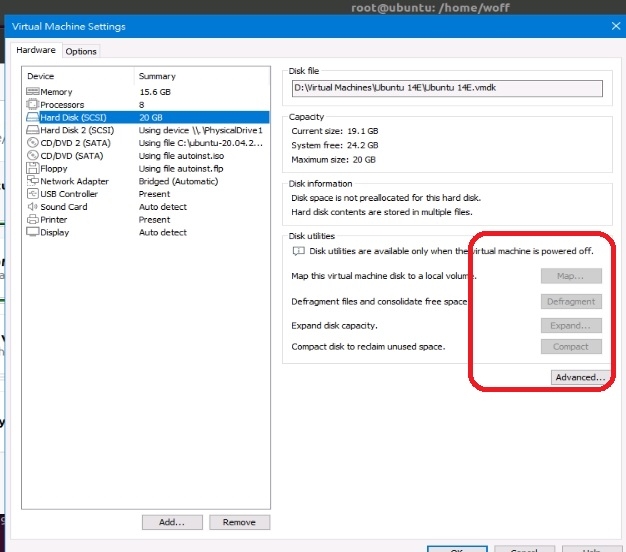The height and width of the screenshot is (552, 626).
Task: Click the Hard Disk 2 (SCSI) icon
Action: pos(32,130)
